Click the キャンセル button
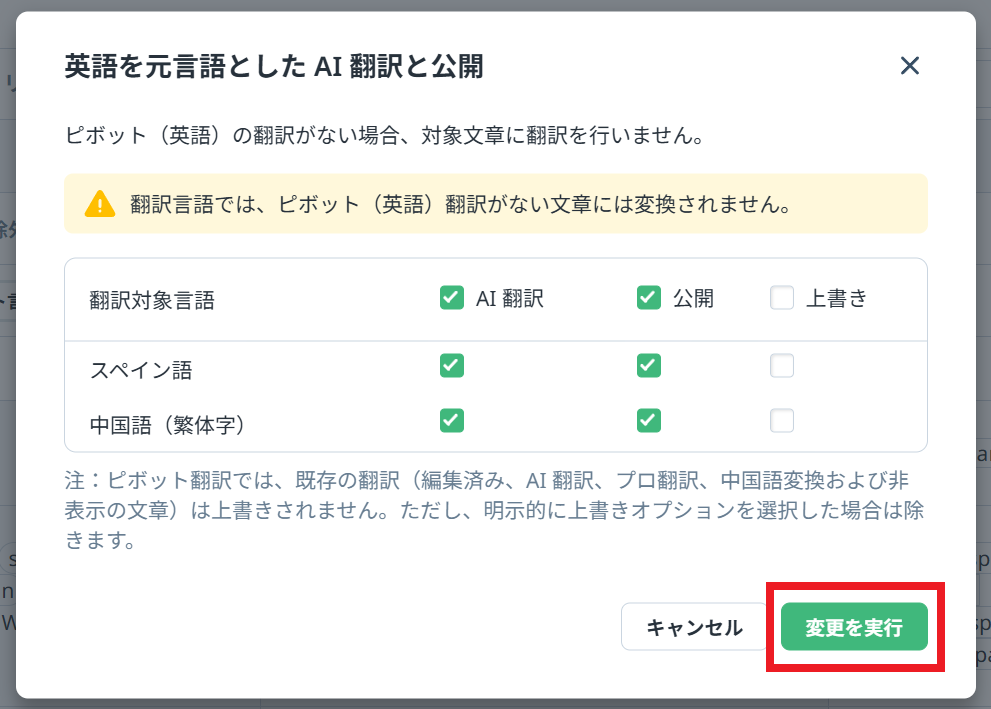991x709 pixels. (x=693, y=627)
